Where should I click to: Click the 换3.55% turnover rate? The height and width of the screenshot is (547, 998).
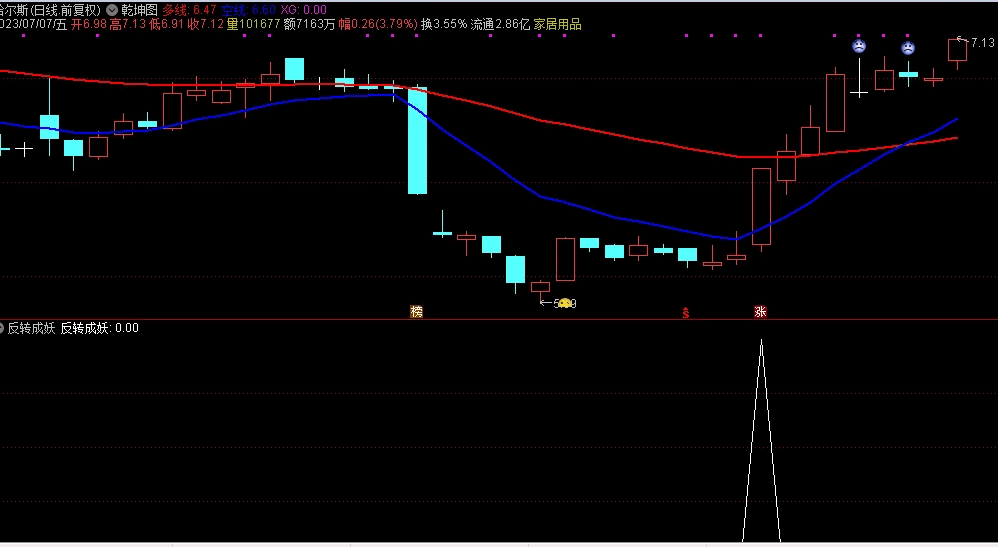pyautogui.click(x=444, y=24)
